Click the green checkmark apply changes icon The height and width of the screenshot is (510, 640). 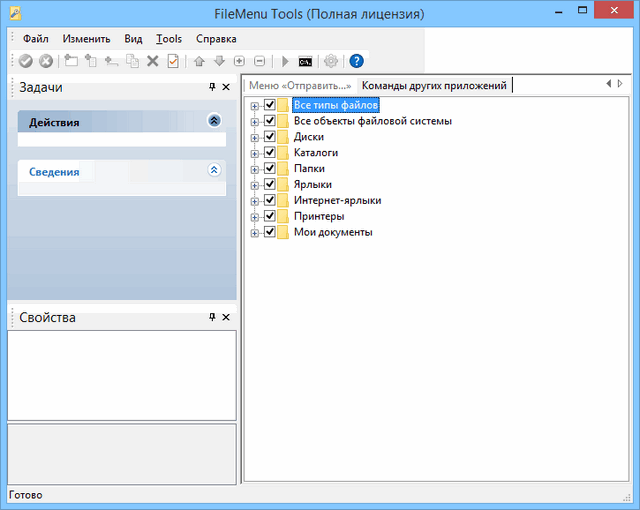click(26, 61)
